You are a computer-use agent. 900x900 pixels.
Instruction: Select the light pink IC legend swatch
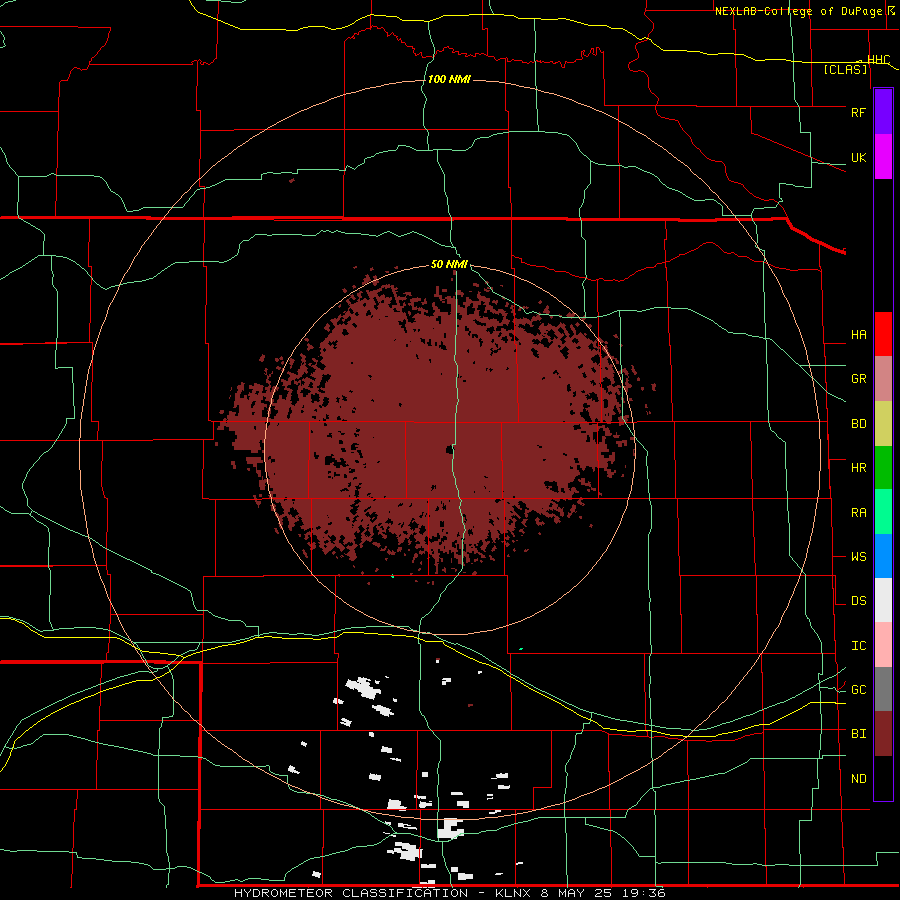pos(883,645)
